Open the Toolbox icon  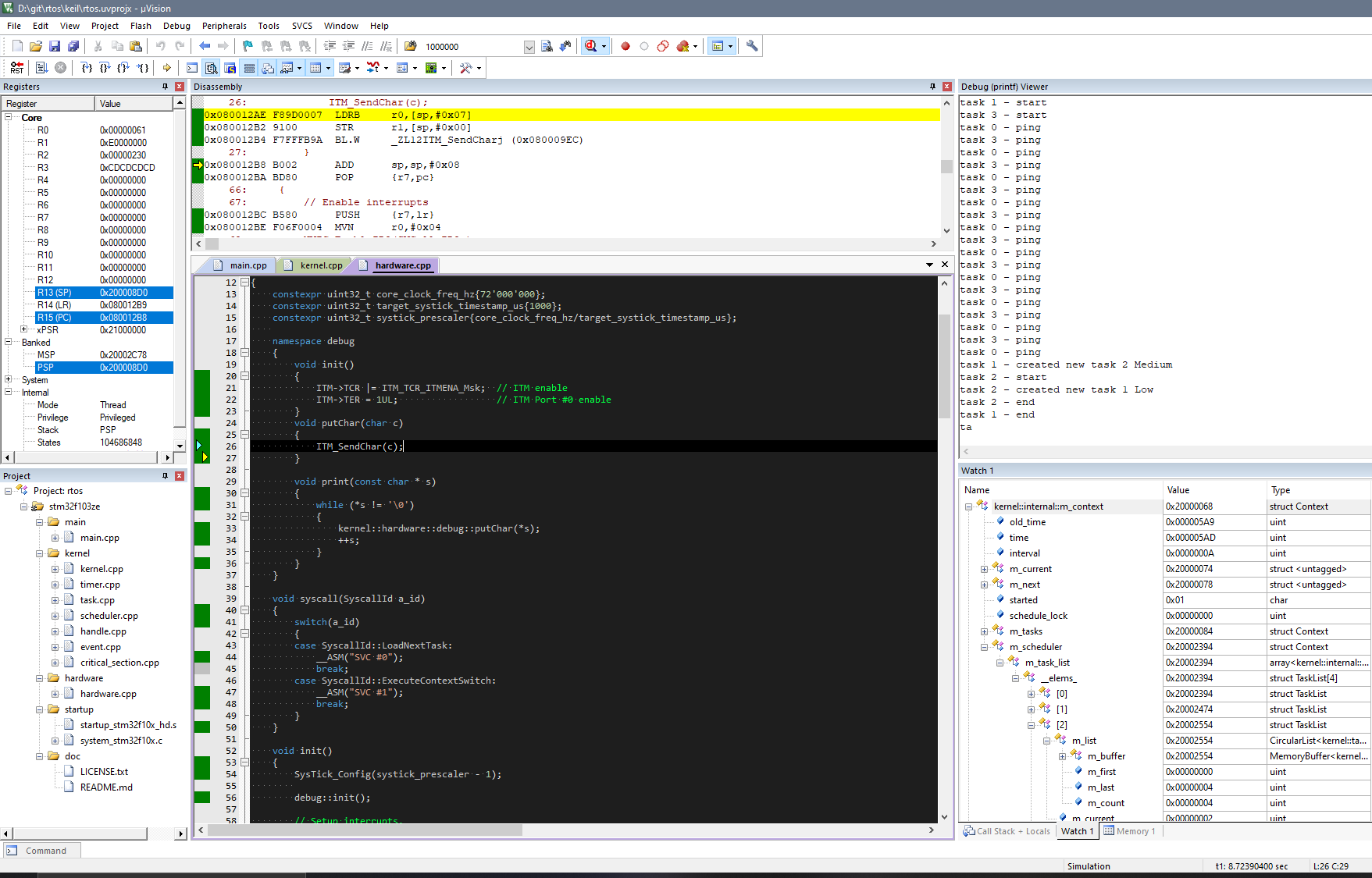click(x=466, y=68)
